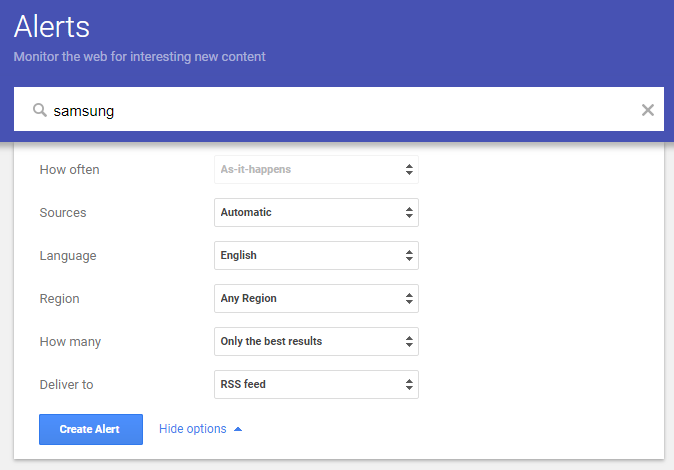Open the How often dropdown
The height and width of the screenshot is (470, 674).
tap(316, 169)
